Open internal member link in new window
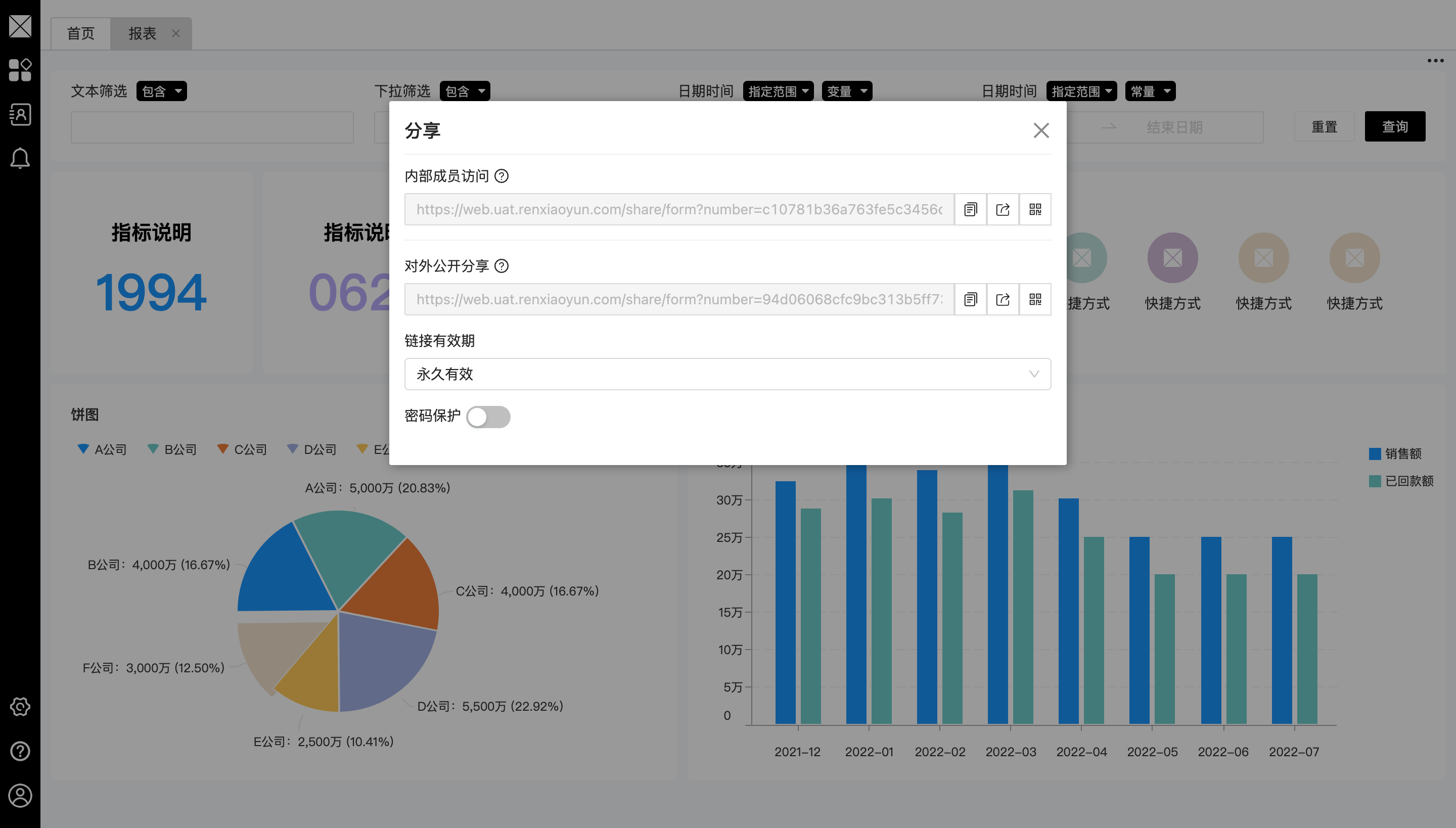Image resolution: width=1456 pixels, height=828 pixels. 1003,209
